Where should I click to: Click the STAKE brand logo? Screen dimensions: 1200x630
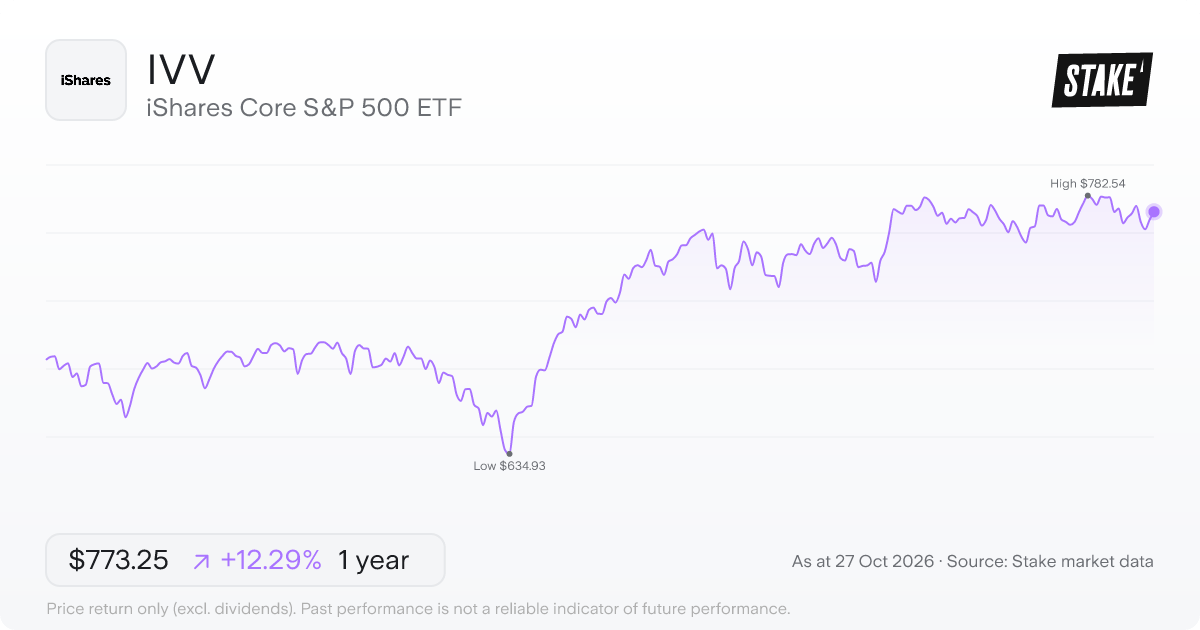[x=1102, y=80]
